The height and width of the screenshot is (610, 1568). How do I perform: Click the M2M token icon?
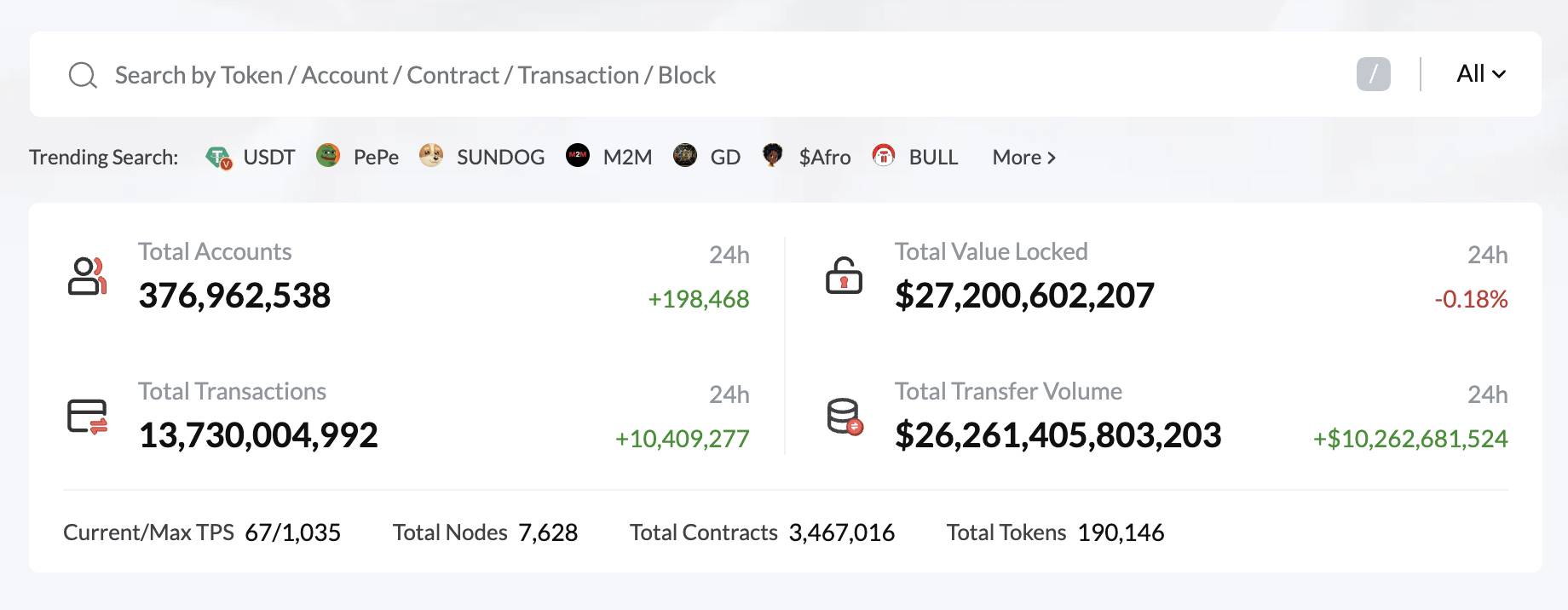(x=579, y=156)
